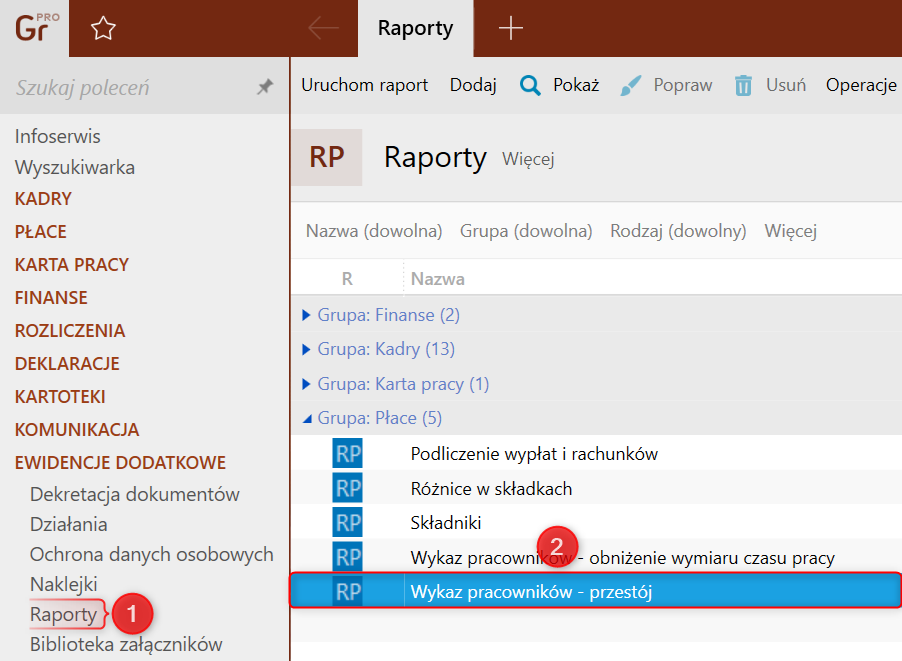Click the pin icon in search box
This screenshot has height=661, width=902.
point(265,87)
